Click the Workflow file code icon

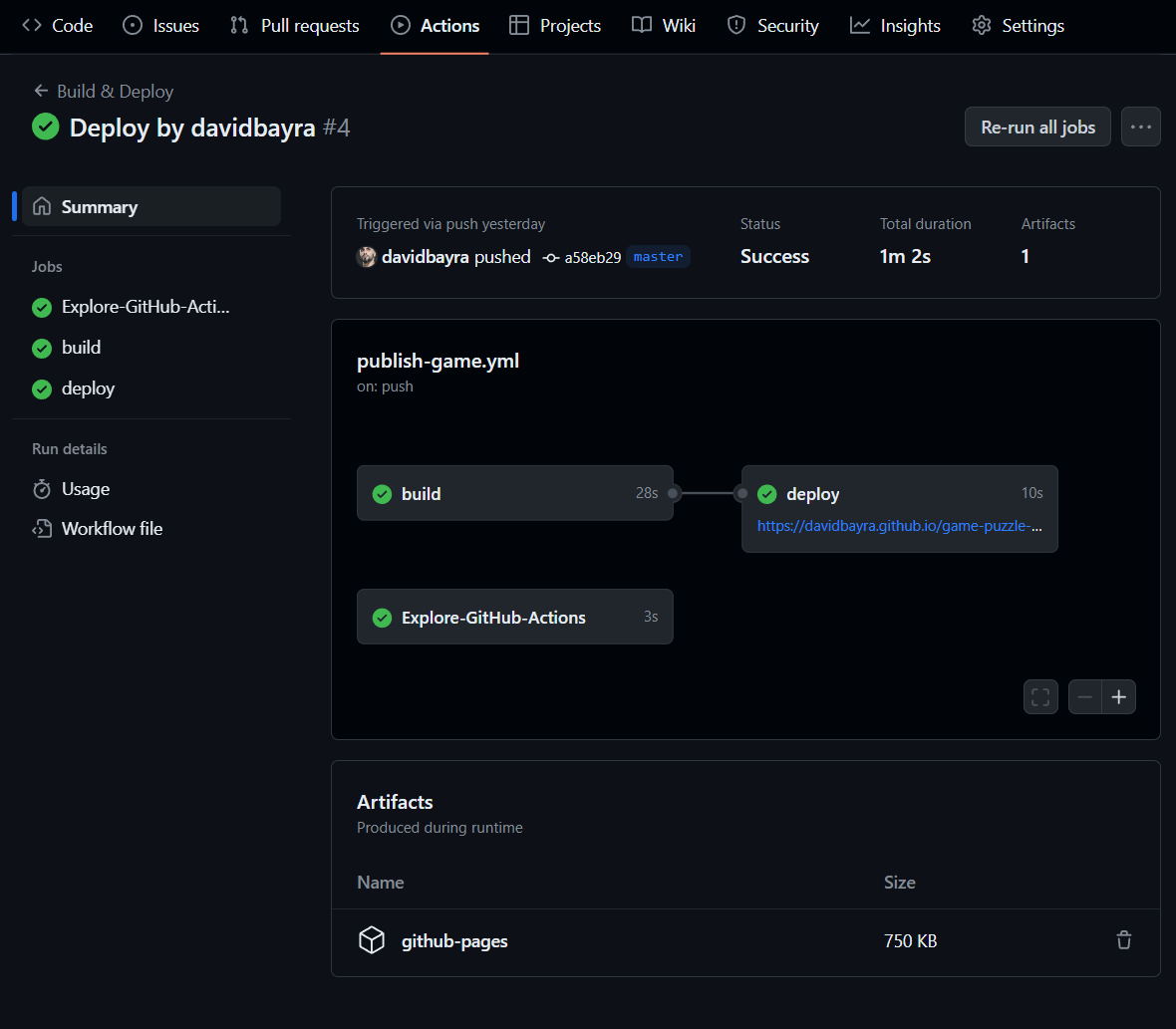(x=42, y=528)
